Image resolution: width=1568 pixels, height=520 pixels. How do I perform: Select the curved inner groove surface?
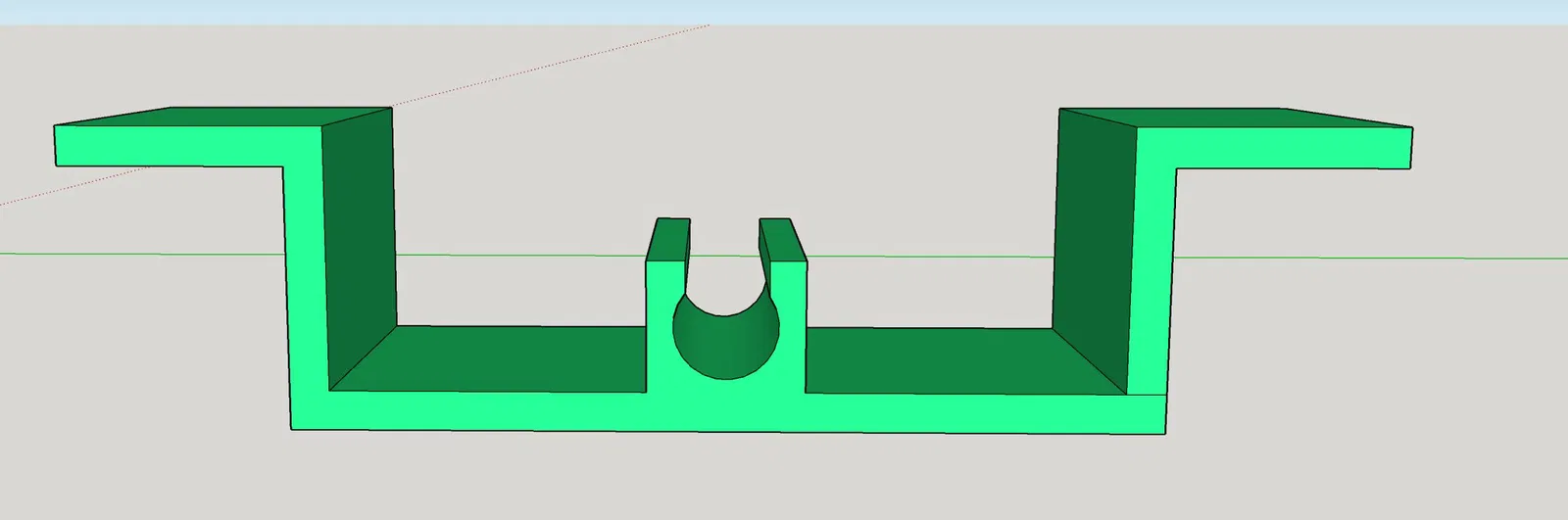[x=726, y=346]
